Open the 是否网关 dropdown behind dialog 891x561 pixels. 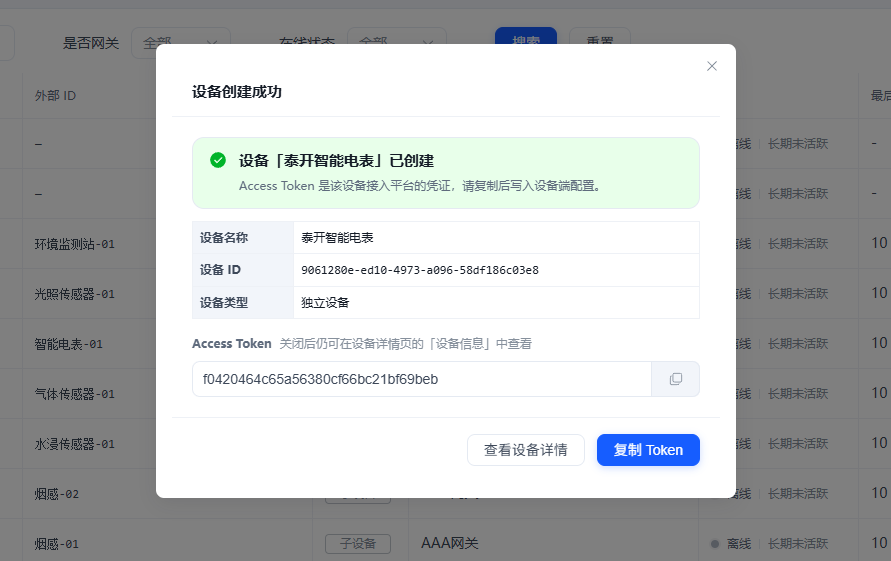pos(181,43)
